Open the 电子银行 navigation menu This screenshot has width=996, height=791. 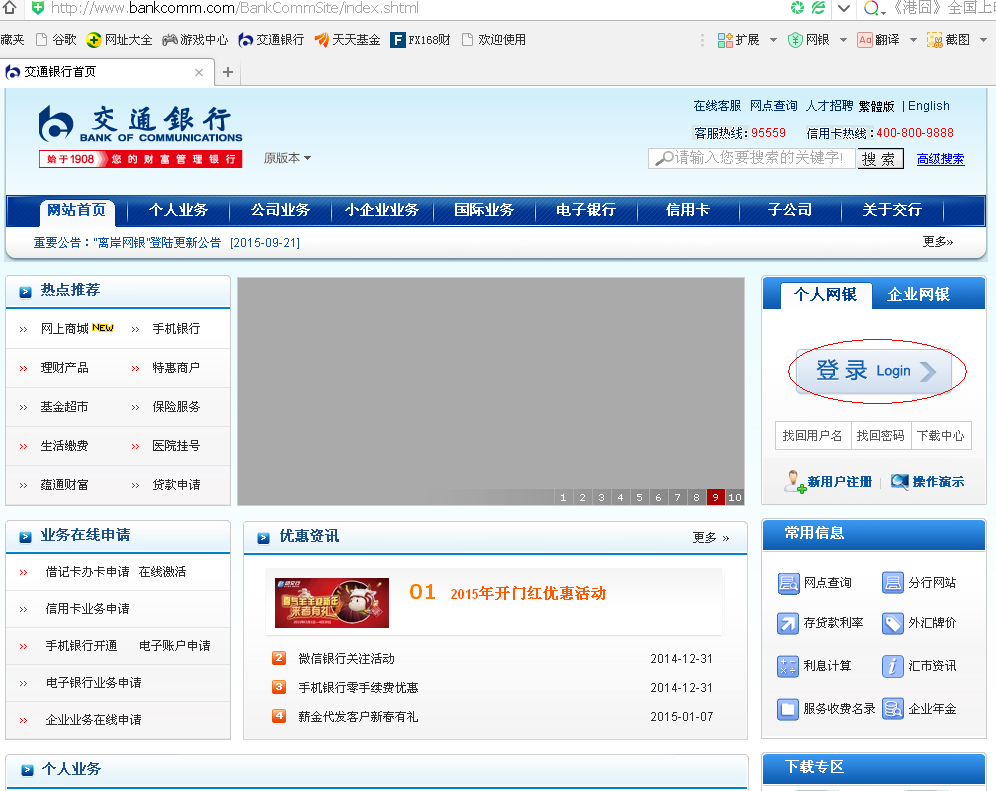[586, 210]
